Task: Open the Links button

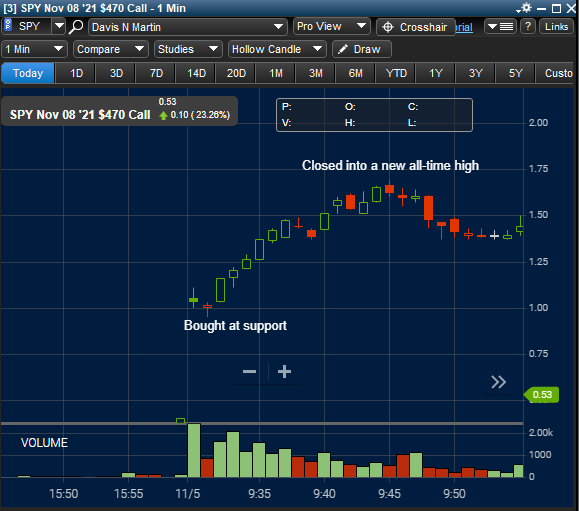Action: pos(556,27)
